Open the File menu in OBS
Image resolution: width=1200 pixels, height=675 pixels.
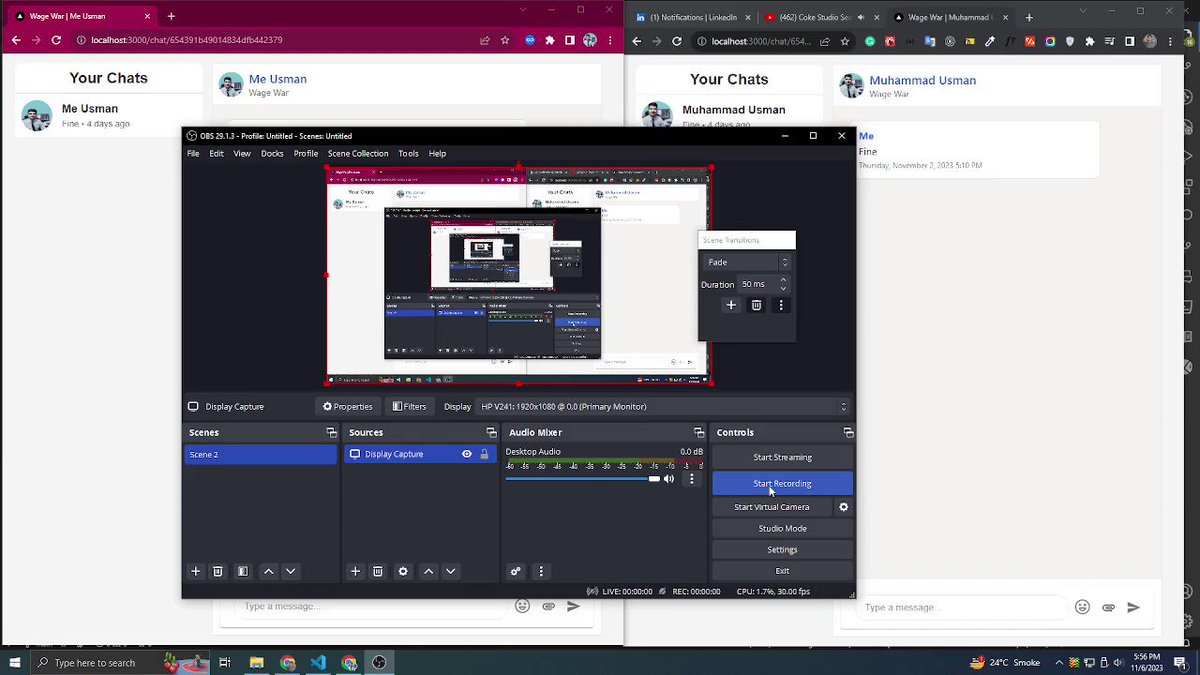(x=193, y=153)
